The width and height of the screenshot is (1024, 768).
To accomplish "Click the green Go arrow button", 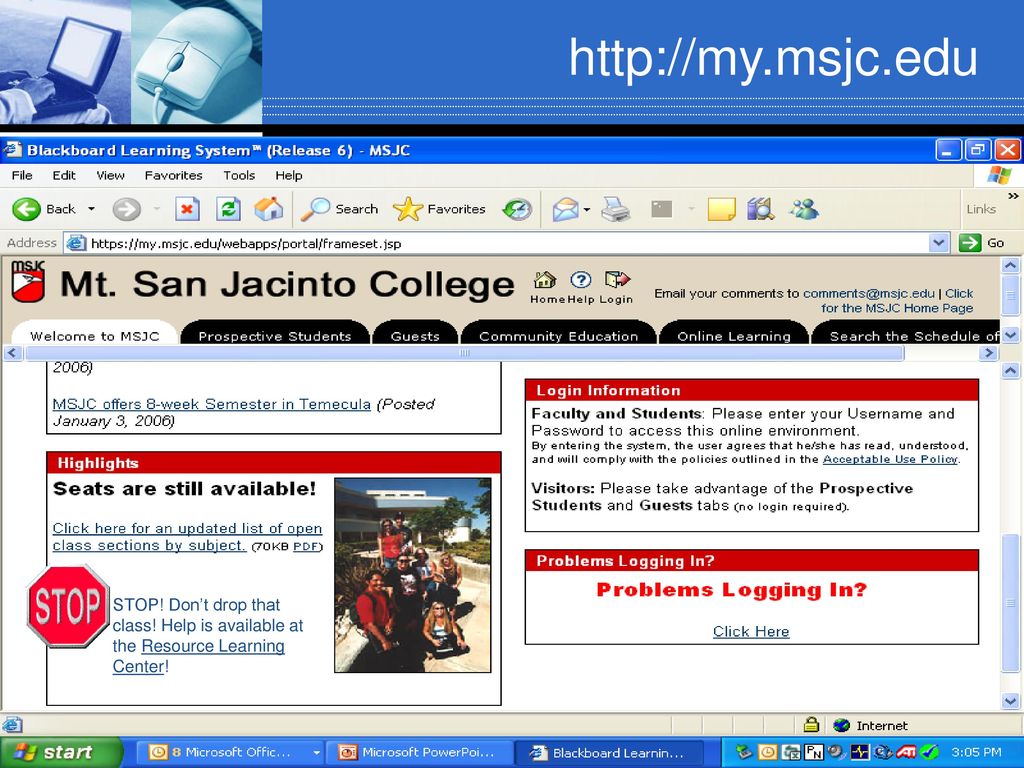I will pyautogui.click(x=970, y=243).
